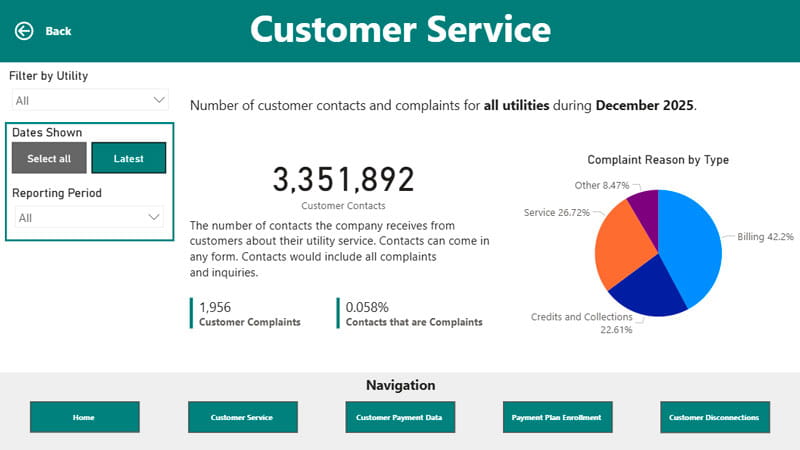Open the Customer Service navigation page
Screen dimensions: 800x450
pyautogui.click(x=243, y=417)
